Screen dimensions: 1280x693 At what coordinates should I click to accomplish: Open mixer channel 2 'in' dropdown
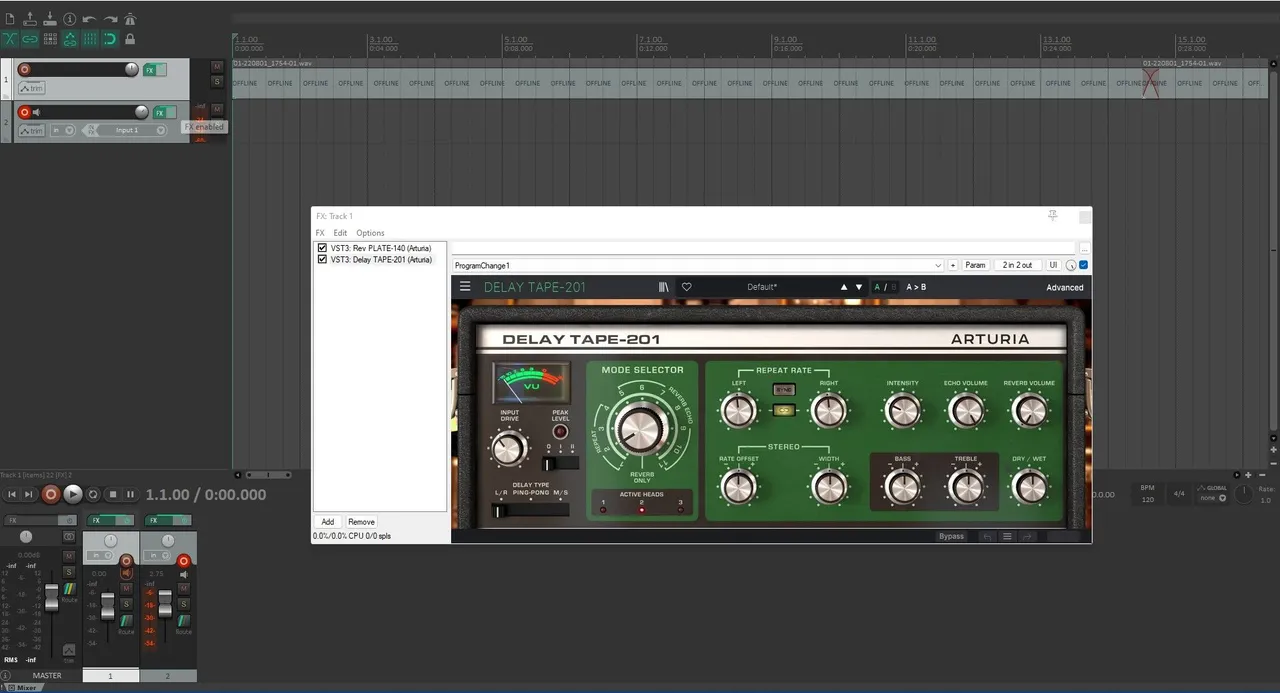[x=156, y=555]
